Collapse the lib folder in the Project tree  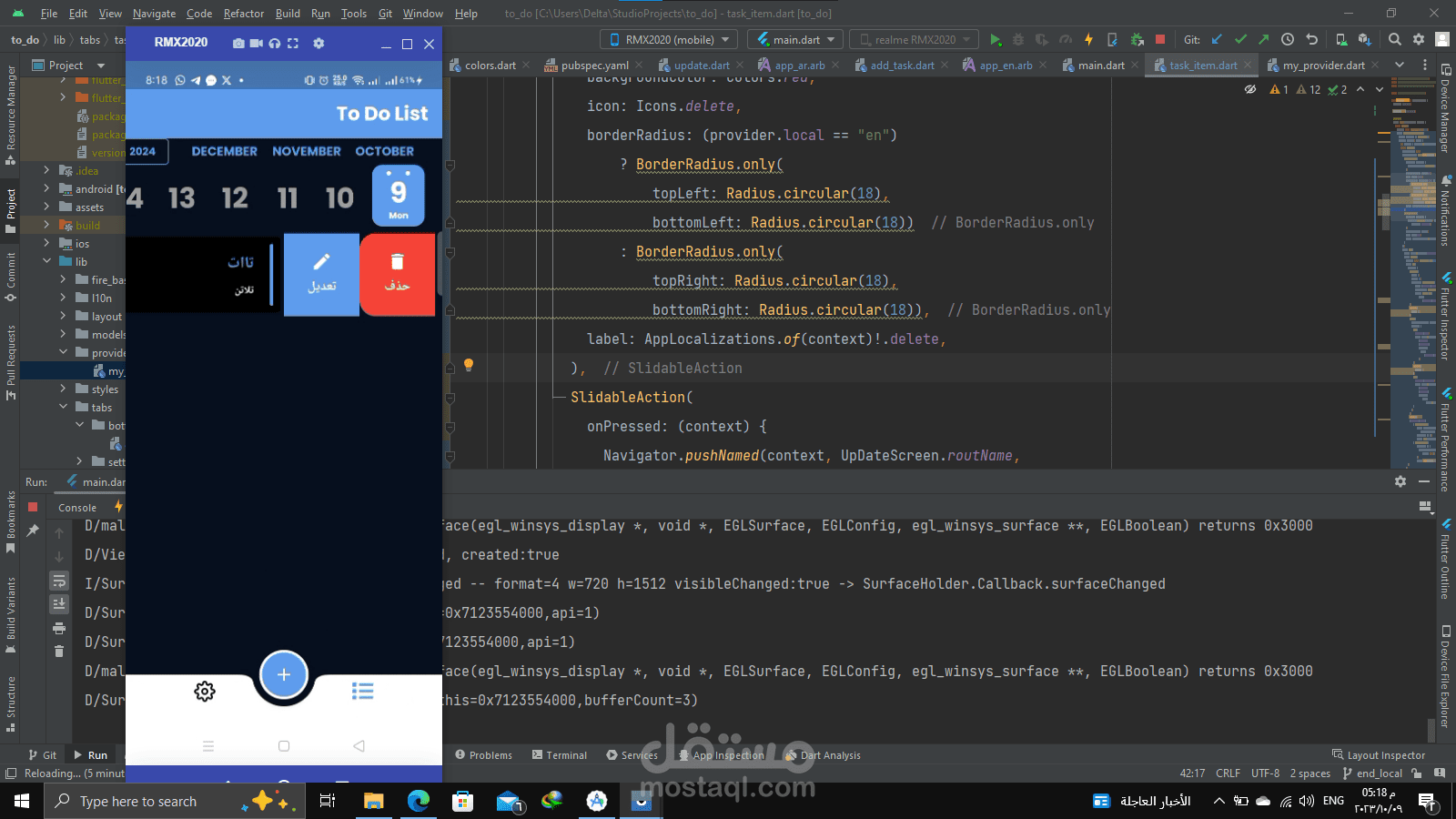pyautogui.click(x=46, y=261)
